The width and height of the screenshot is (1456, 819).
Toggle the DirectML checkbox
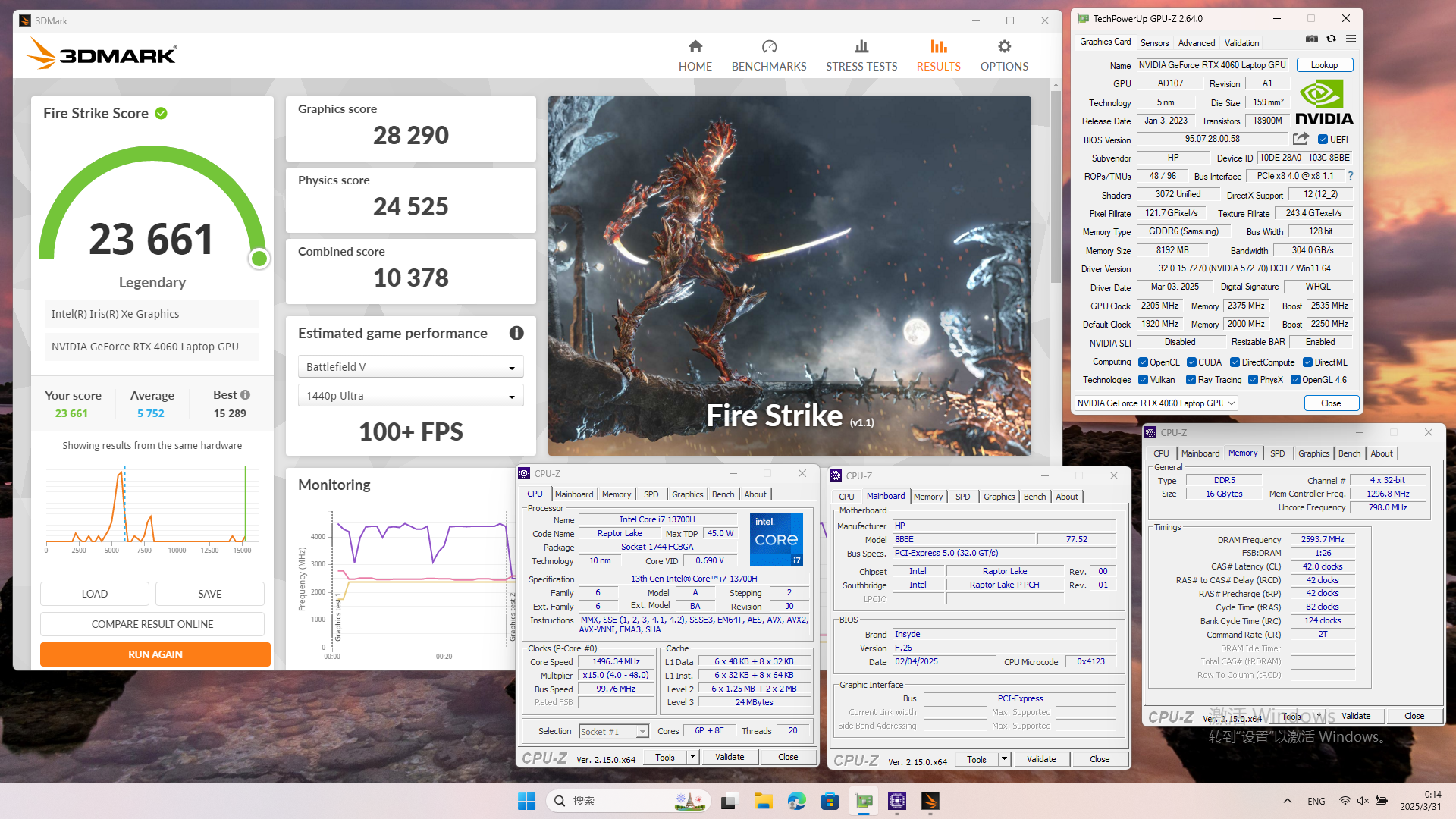[x=1307, y=362]
